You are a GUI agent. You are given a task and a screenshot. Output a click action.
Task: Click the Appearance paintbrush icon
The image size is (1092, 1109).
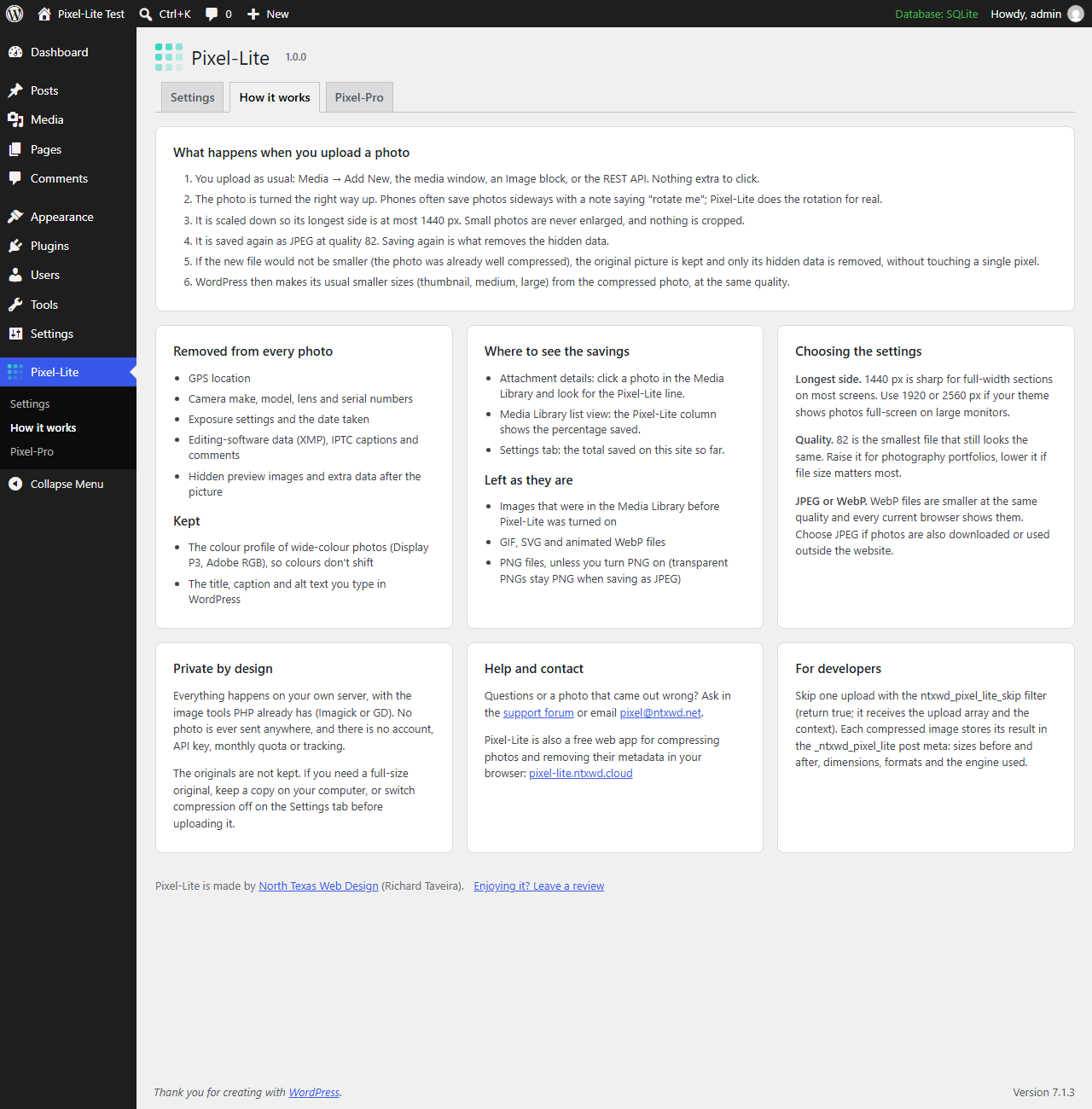point(15,217)
